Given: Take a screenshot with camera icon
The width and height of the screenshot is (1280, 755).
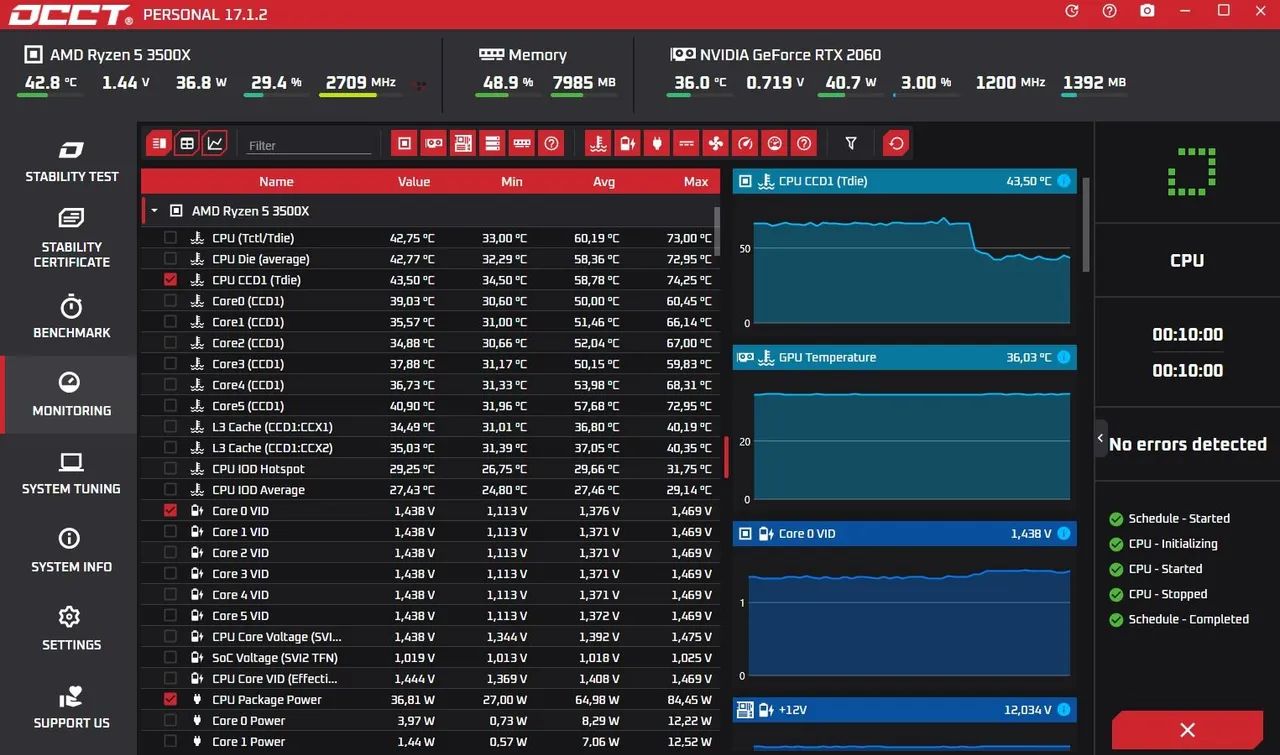Looking at the screenshot, I should pyautogui.click(x=1148, y=11).
